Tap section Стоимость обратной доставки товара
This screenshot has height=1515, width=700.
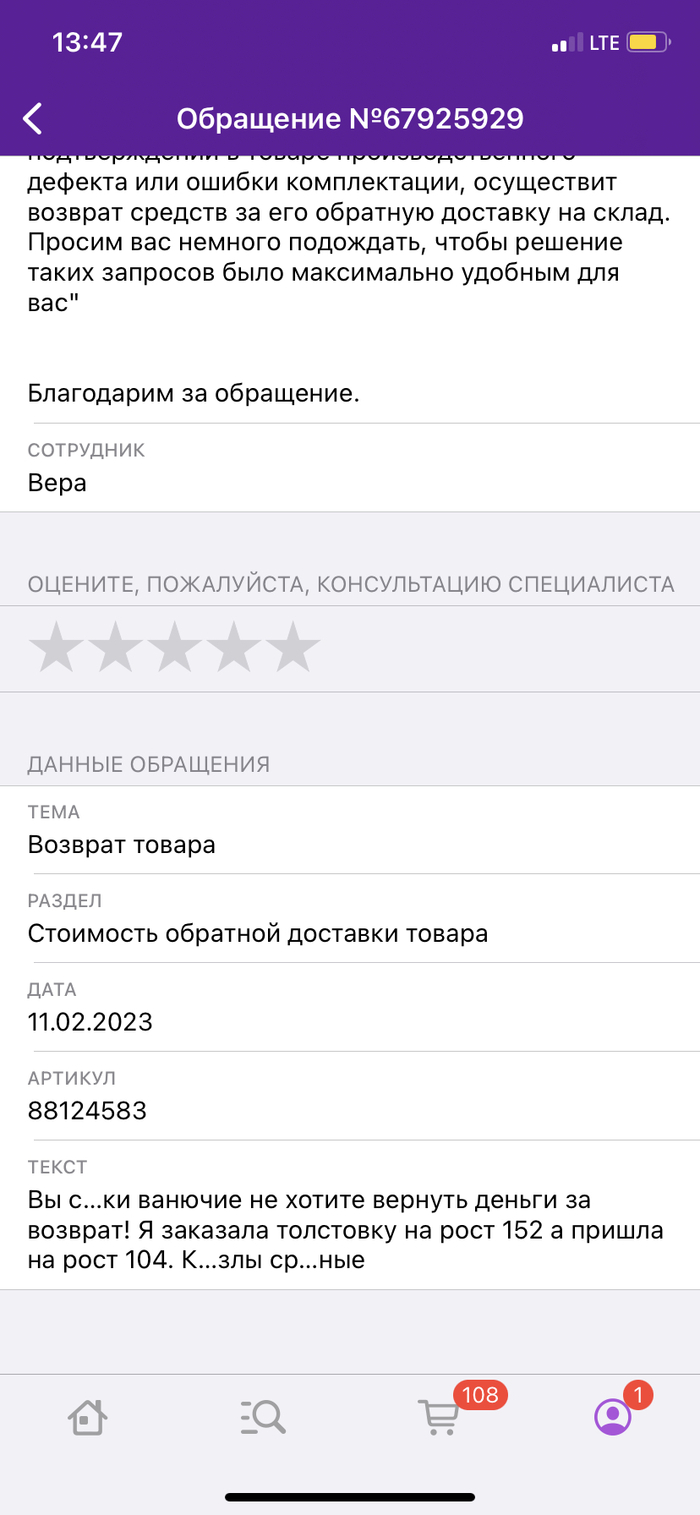click(258, 934)
